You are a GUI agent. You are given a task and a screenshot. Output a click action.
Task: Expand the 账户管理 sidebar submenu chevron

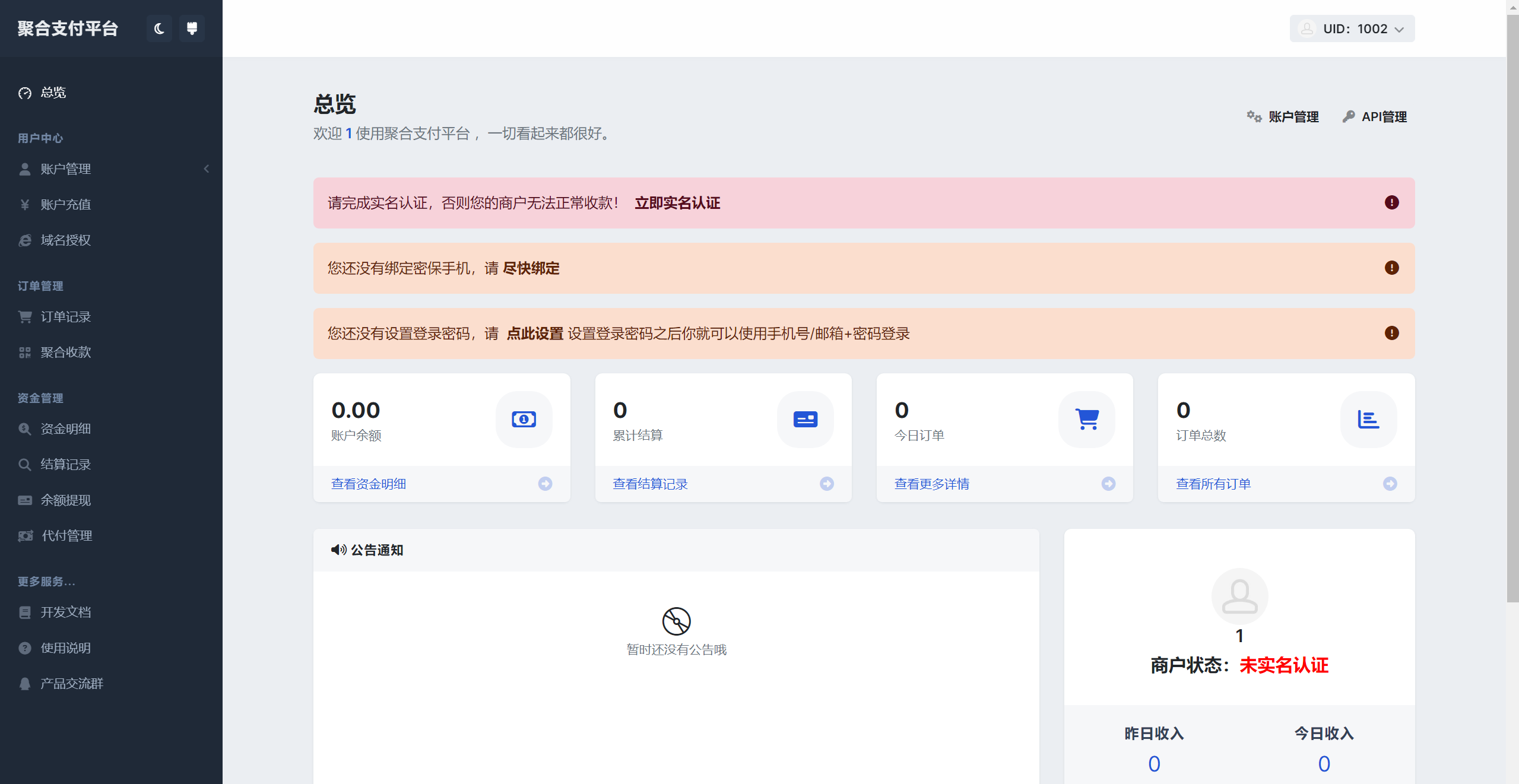[207, 169]
